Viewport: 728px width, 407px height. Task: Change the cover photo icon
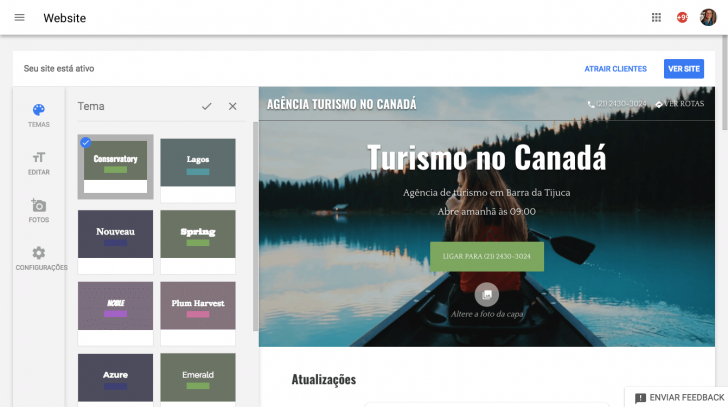(487, 294)
